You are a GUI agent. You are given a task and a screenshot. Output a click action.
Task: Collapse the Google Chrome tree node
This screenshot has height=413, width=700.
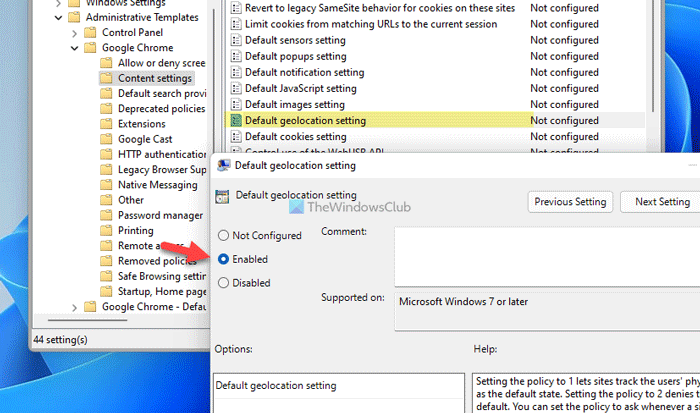tap(75, 48)
